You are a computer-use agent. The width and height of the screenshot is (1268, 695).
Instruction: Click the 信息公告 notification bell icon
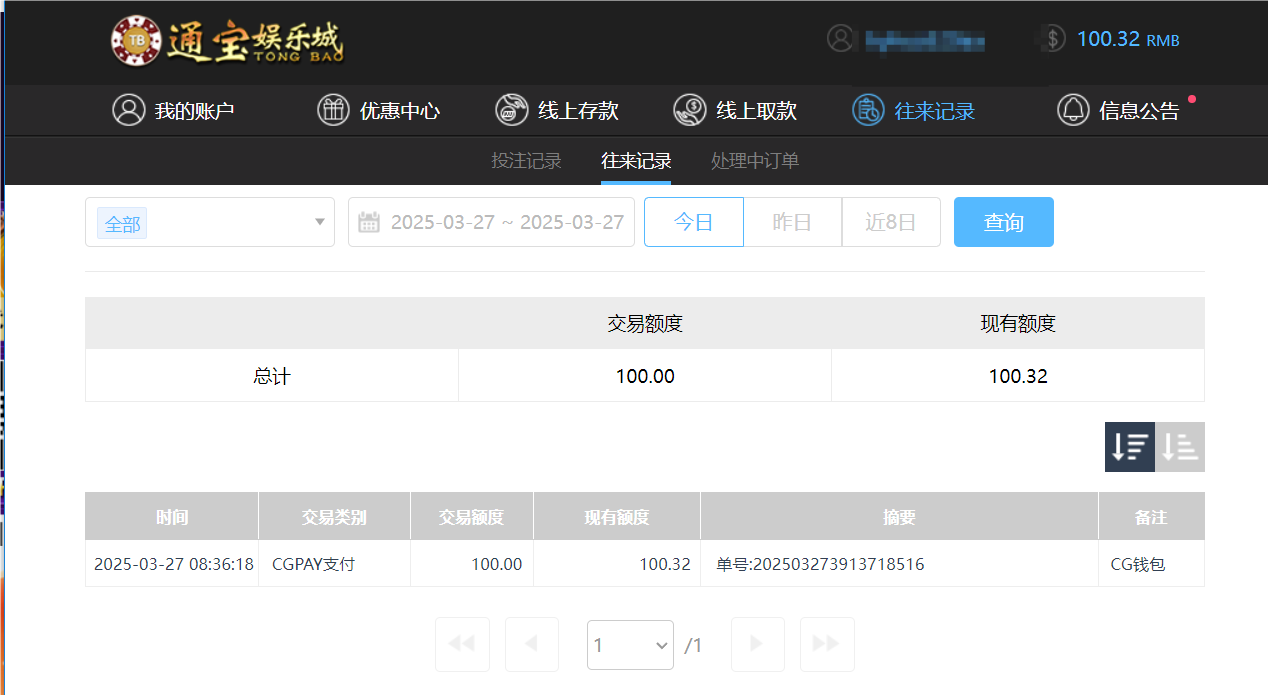(1072, 110)
